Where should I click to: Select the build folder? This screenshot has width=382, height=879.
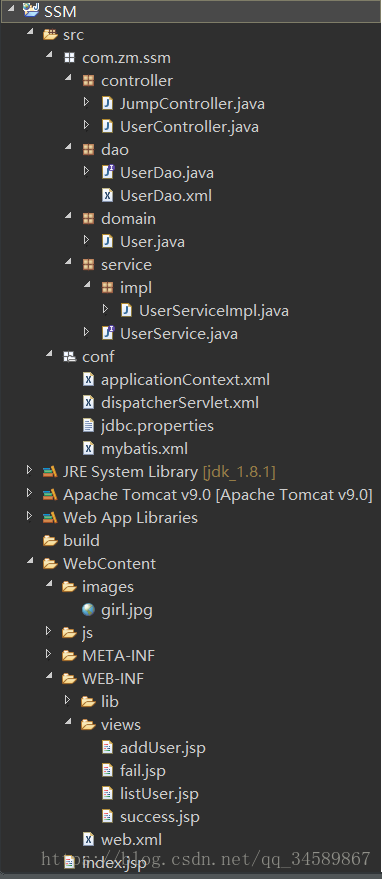pos(81,540)
